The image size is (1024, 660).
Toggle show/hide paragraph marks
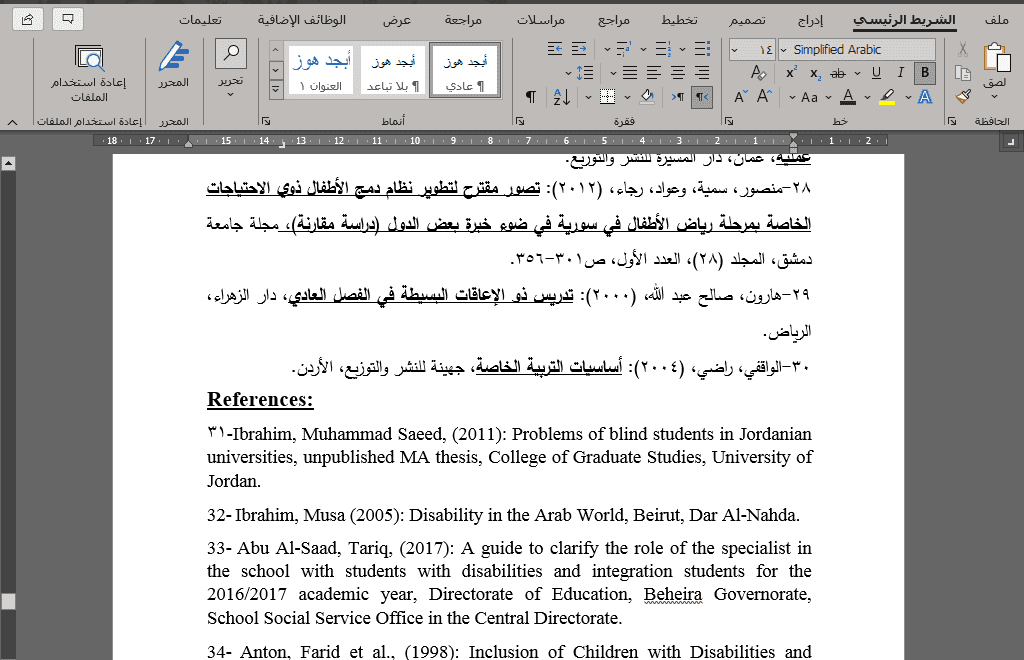click(x=531, y=97)
